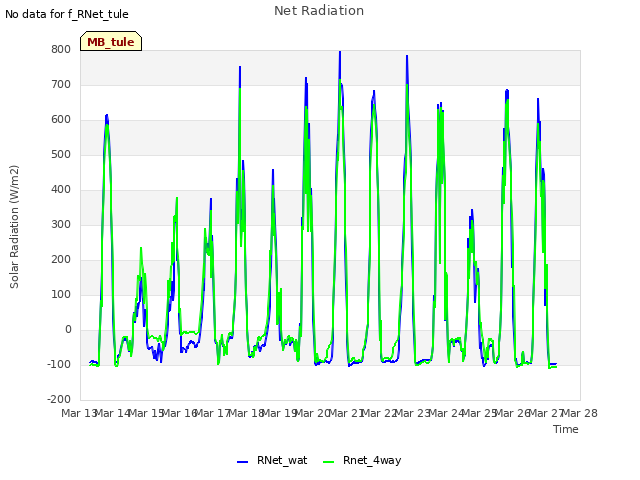
Task: Click the 800 y-axis tick label
Action: (x=61, y=49)
